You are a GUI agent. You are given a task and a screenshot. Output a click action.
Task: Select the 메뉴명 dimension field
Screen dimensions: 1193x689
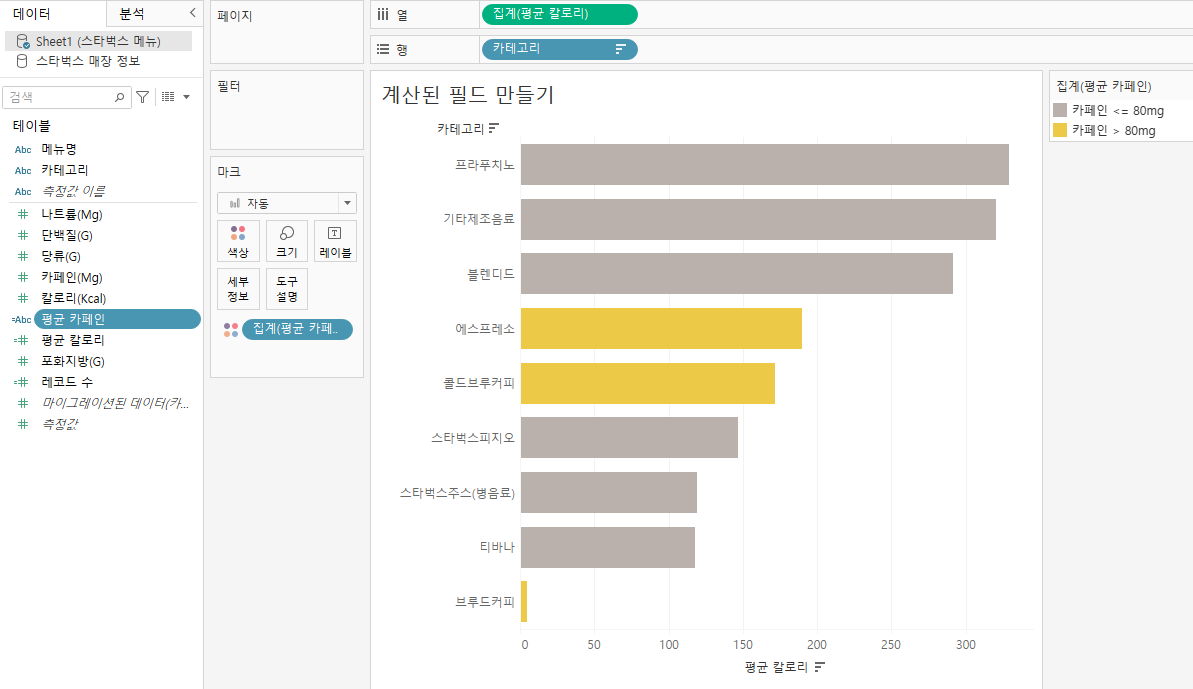[x=59, y=149]
